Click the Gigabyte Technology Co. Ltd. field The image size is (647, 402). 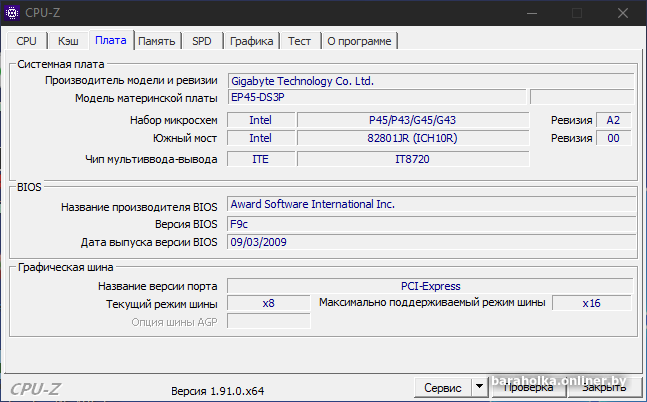pos(431,81)
